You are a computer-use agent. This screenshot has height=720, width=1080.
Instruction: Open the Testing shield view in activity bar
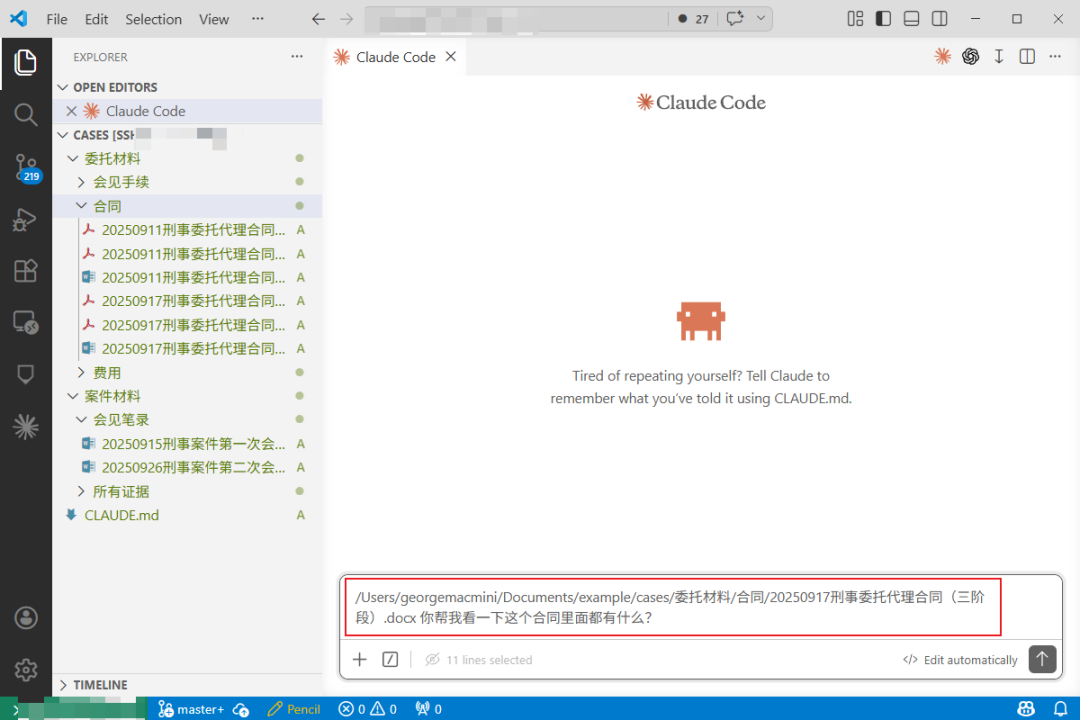click(25, 374)
